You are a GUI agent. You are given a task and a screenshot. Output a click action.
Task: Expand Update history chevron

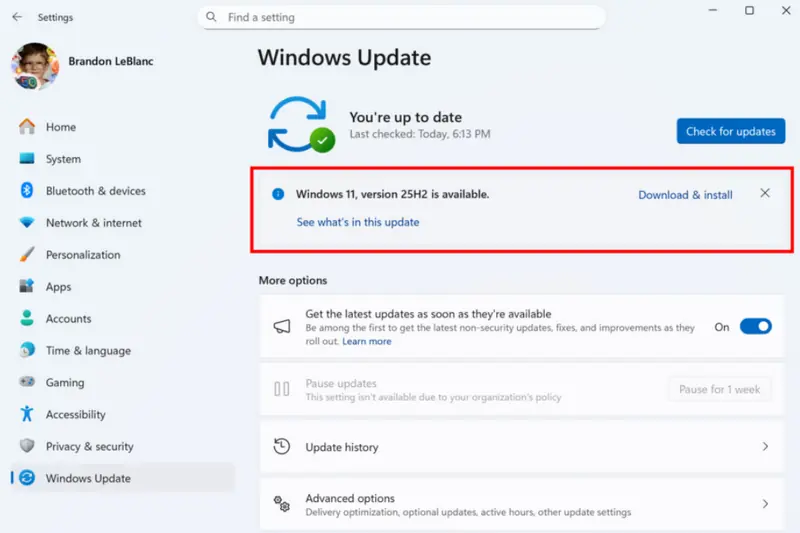coord(765,447)
